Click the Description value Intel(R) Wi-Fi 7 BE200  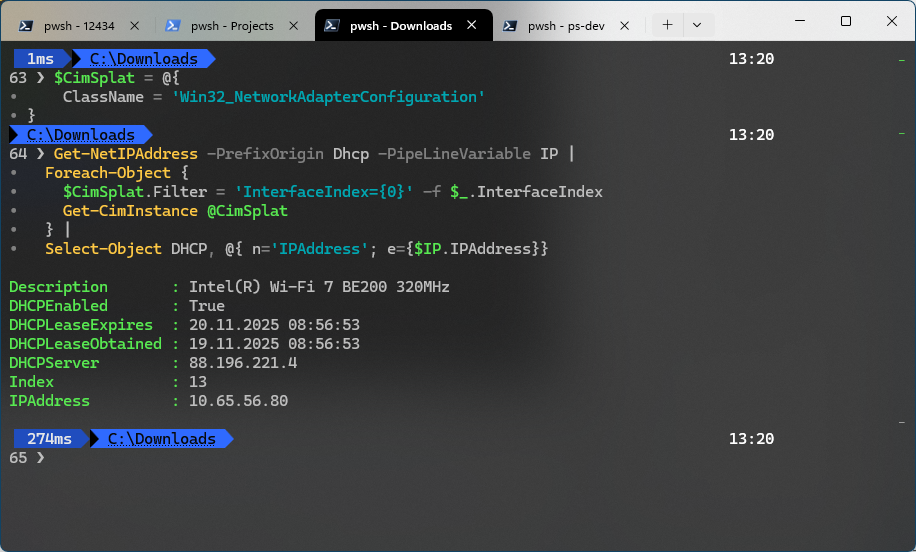coord(319,287)
